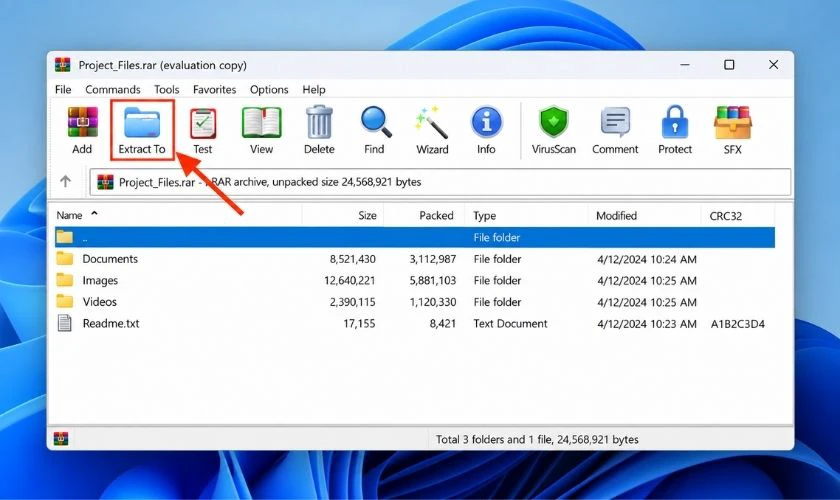Click the WinRAR icon in title bar
The image size is (840, 500).
point(63,65)
